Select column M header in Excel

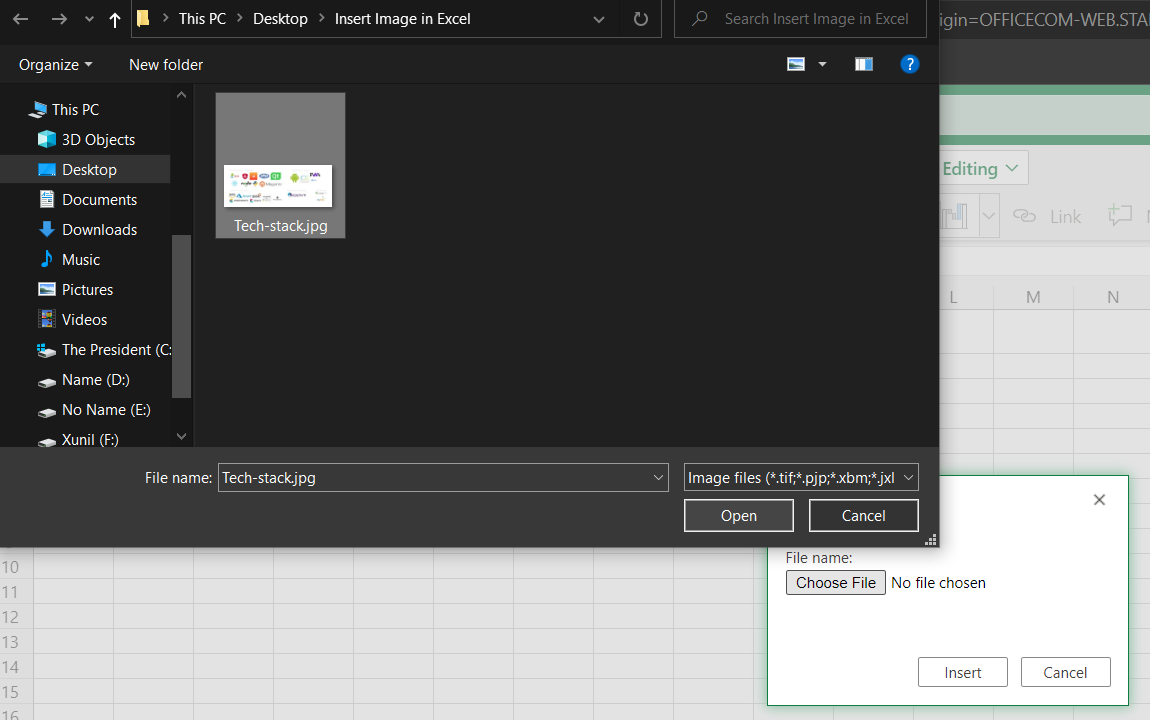point(1033,297)
